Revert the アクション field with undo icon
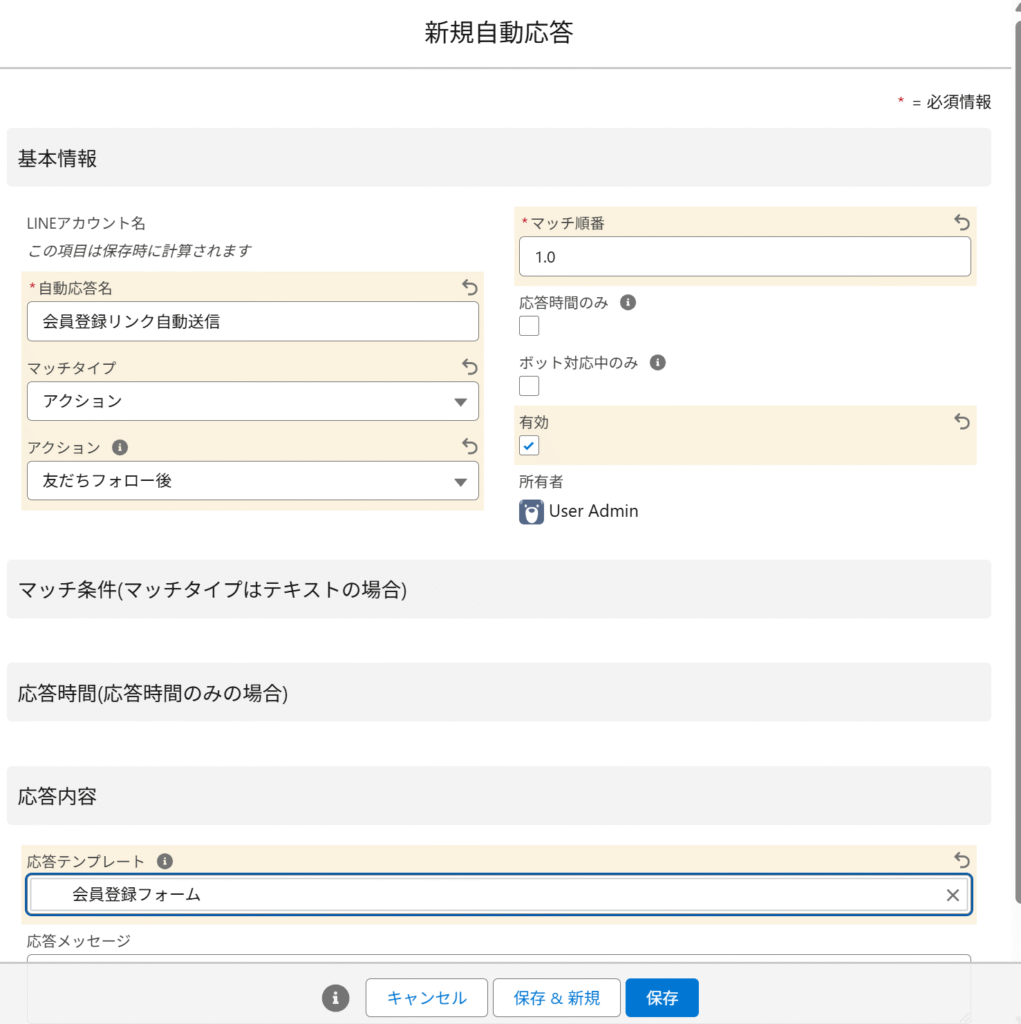This screenshot has width=1021, height=1024. [x=470, y=447]
